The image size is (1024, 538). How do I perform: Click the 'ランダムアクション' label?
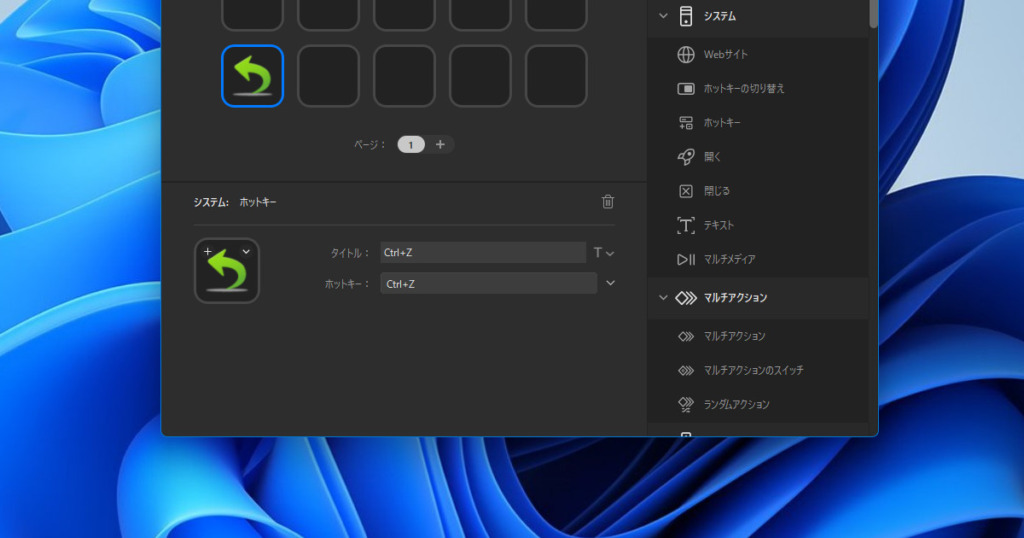(736, 405)
